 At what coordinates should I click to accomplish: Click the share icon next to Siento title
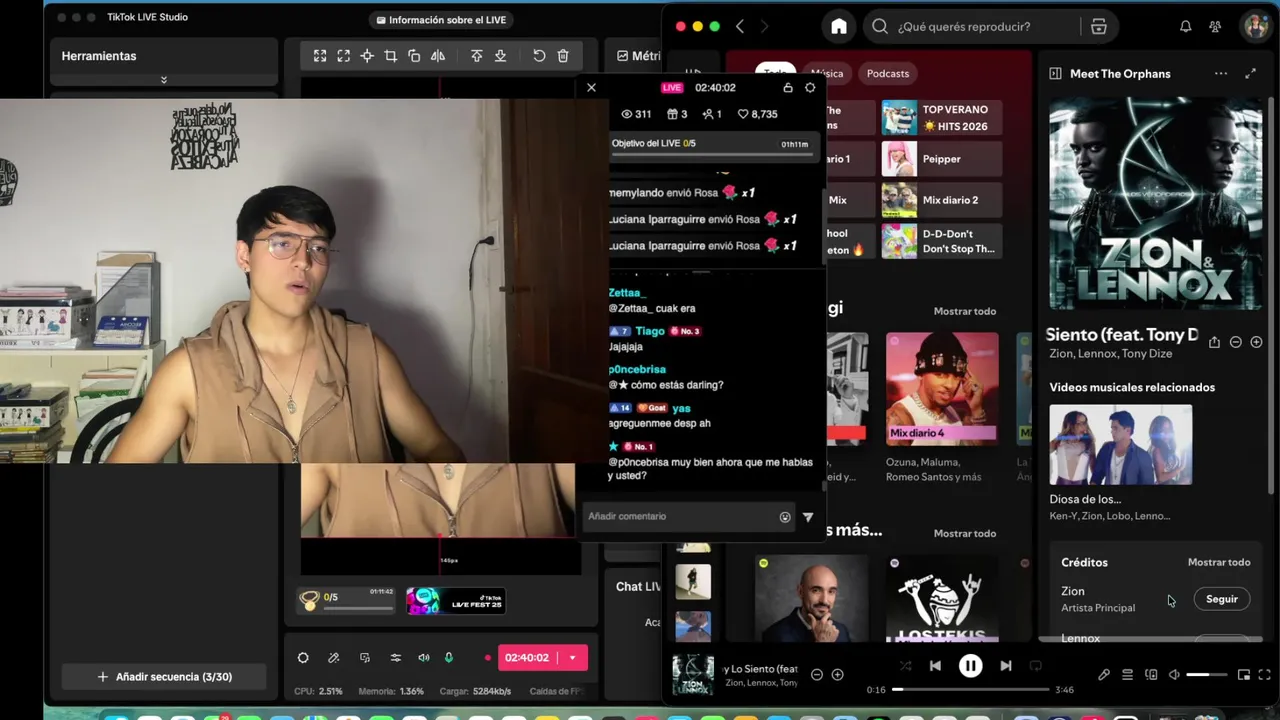coord(1214,342)
